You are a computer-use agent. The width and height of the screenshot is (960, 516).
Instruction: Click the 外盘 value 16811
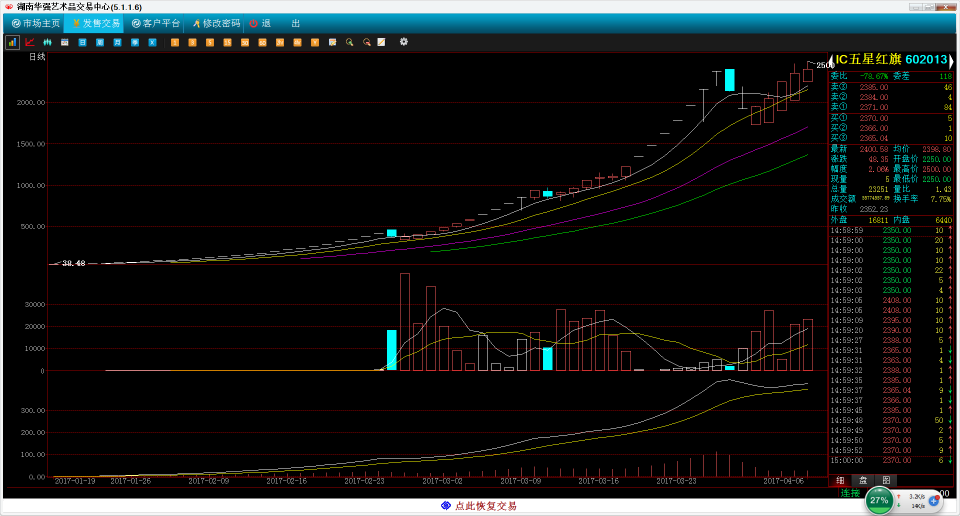pyautogui.click(x=878, y=220)
